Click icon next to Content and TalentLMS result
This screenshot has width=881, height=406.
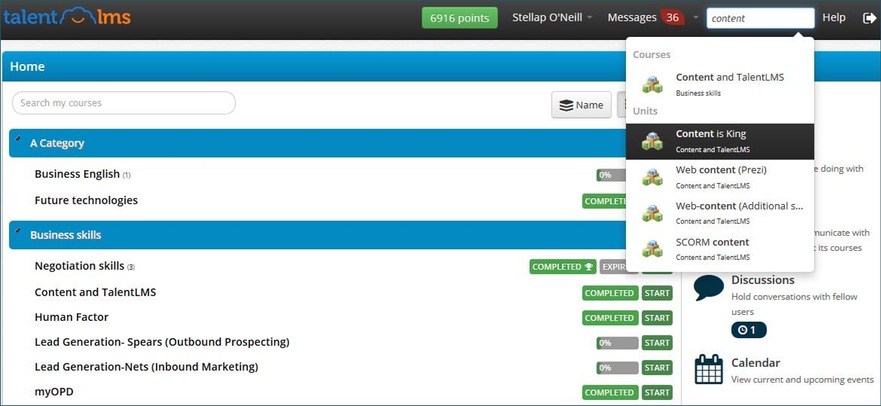652,84
